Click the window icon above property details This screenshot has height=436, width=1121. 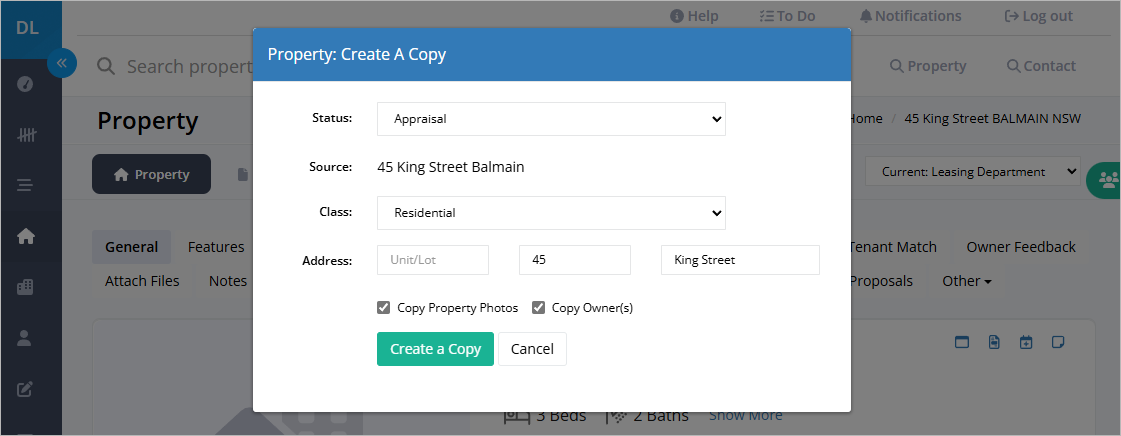coord(962,342)
